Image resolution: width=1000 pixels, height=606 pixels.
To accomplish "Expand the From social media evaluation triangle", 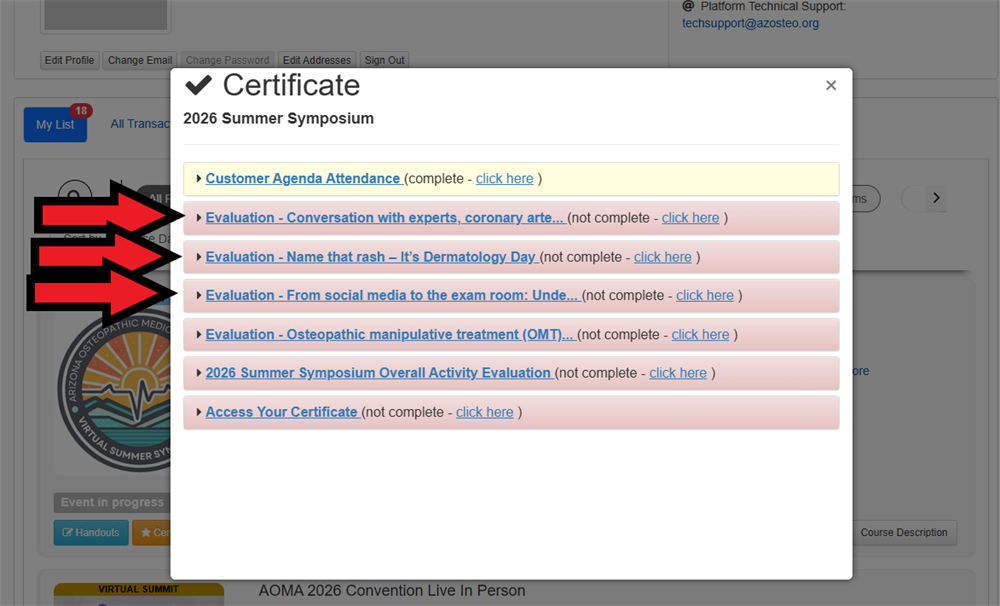I will pos(199,295).
